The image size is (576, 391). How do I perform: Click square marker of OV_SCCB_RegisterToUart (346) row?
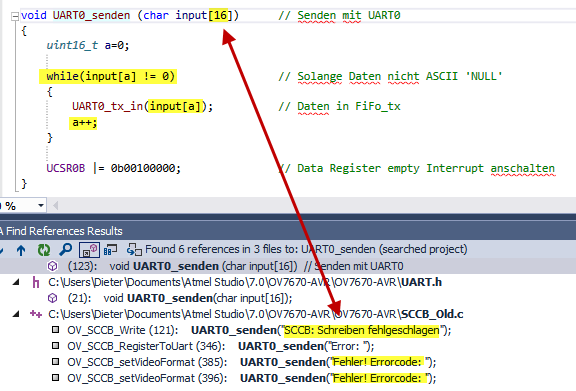tap(55, 345)
